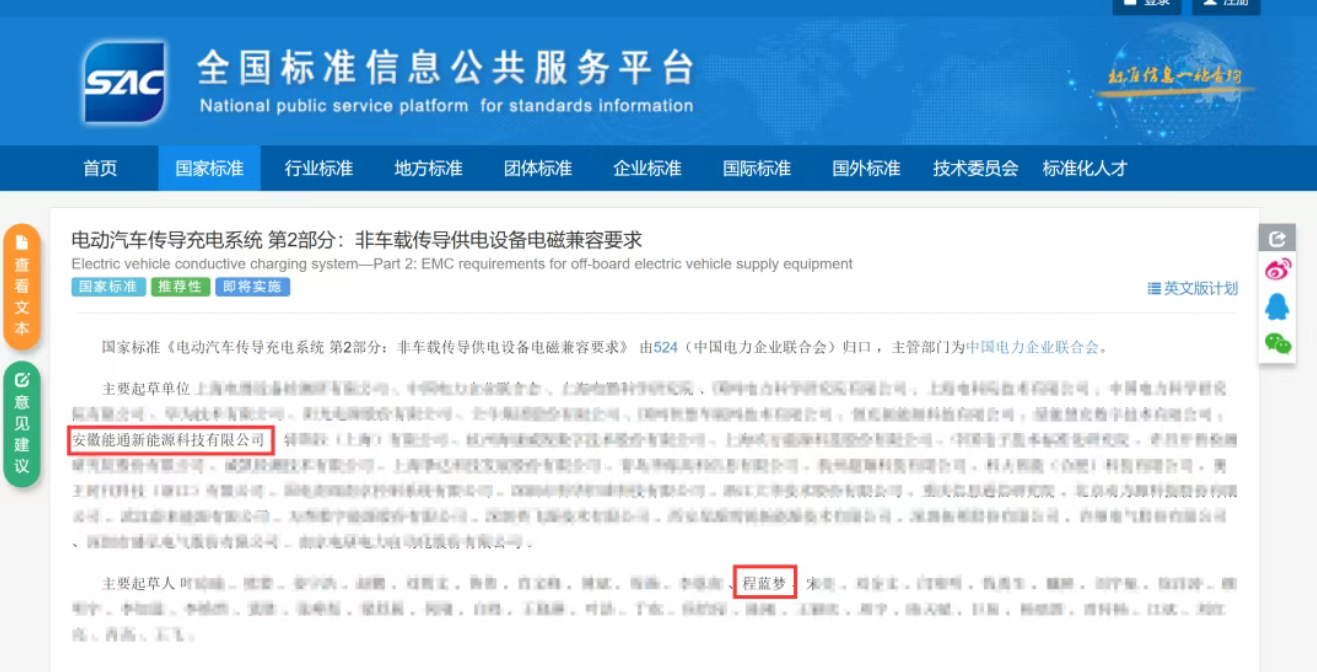The height and width of the screenshot is (672, 1317).
Task: Click the drafter name 程蓝梦
Action: (765, 582)
